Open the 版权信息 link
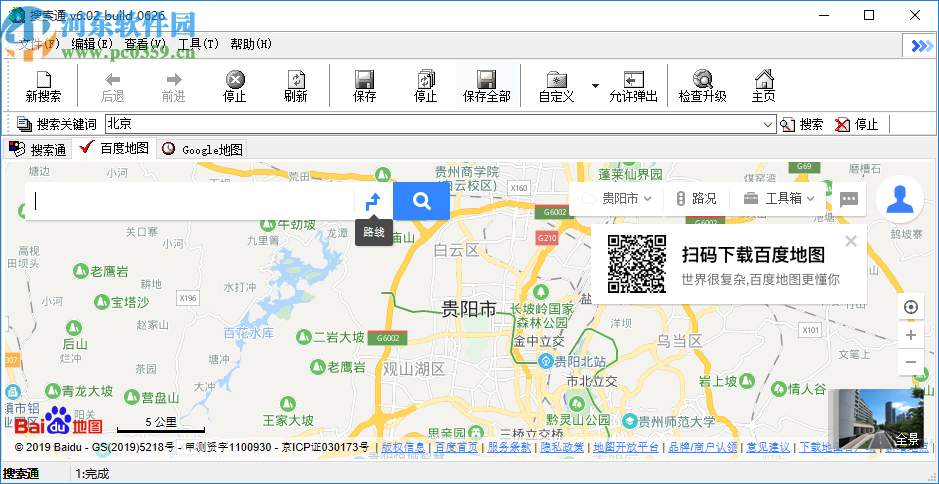The image size is (939, 484). tap(402, 447)
